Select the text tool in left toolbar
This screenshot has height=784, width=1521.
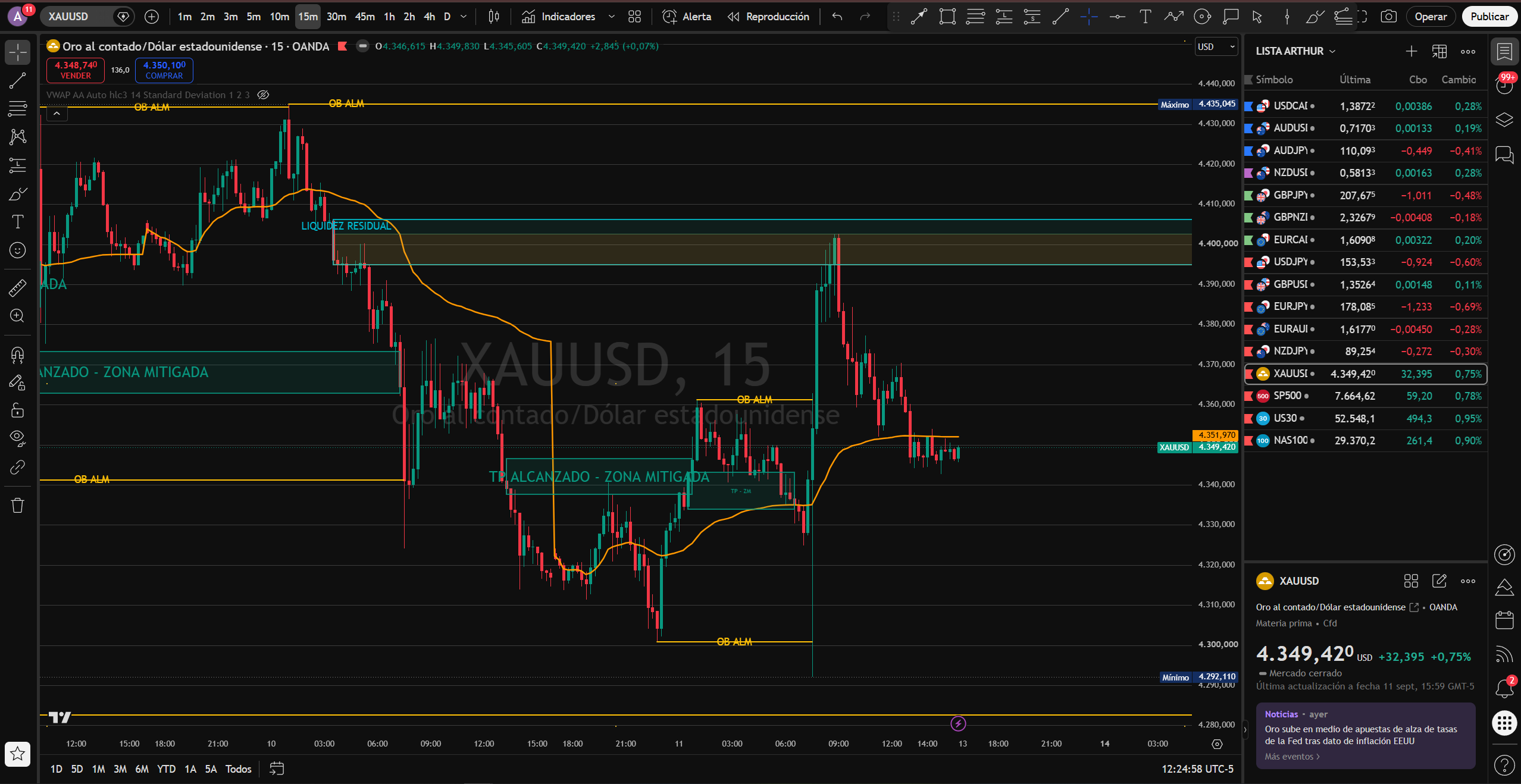click(17, 222)
